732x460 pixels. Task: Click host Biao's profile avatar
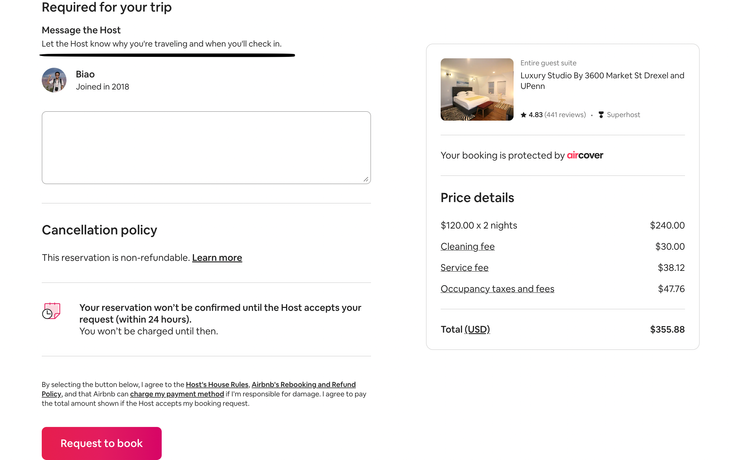[x=54, y=80]
